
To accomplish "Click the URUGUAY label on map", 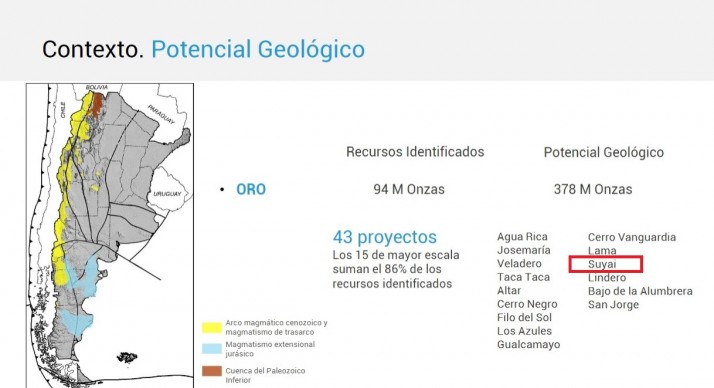I will point(167,194).
